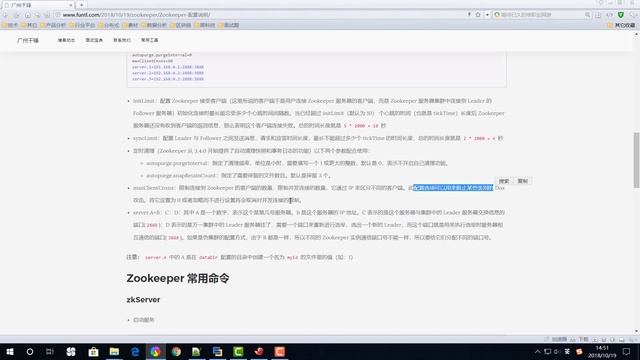This screenshot has height=360, width=640.
Task: Click the vertical scrollbar thumb
Action: (636, 159)
